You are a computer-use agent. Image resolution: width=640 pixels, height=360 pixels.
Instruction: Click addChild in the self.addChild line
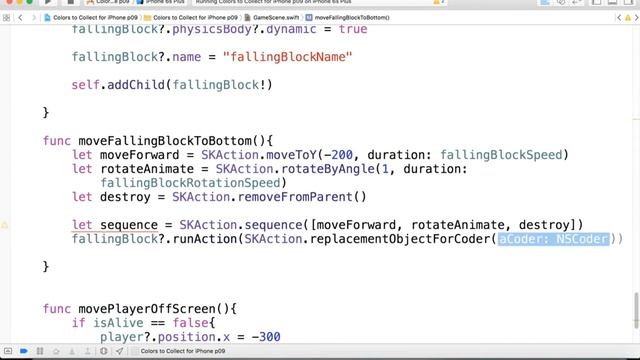click(136, 85)
